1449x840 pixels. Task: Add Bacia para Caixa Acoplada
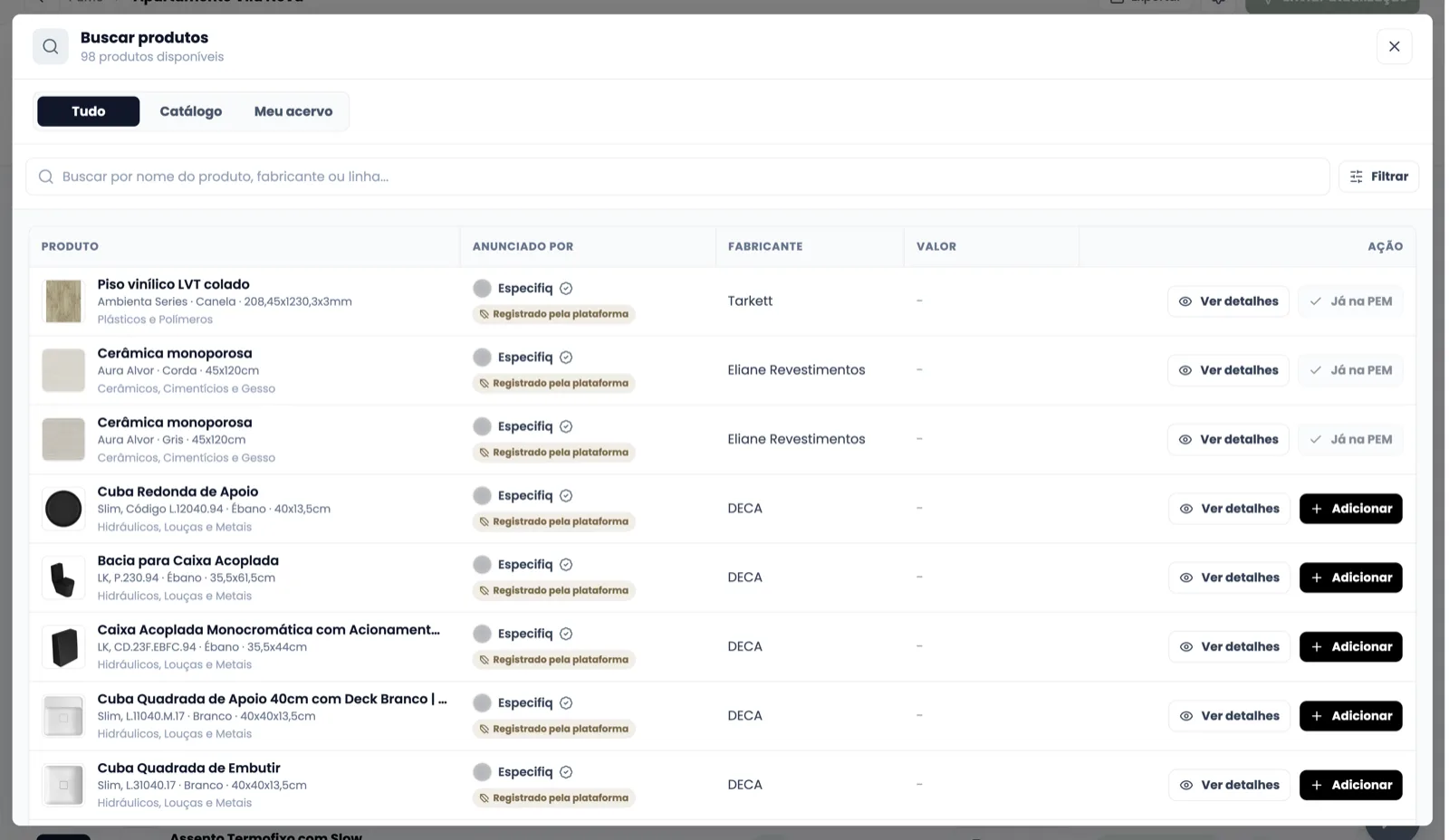(x=1350, y=577)
